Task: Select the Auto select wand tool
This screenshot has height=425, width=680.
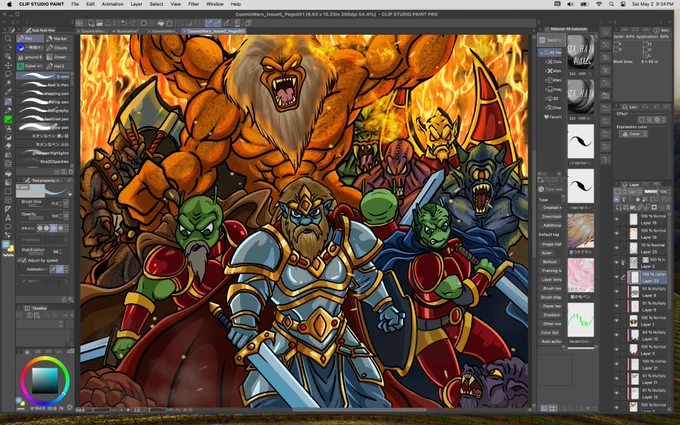Action: [8, 83]
